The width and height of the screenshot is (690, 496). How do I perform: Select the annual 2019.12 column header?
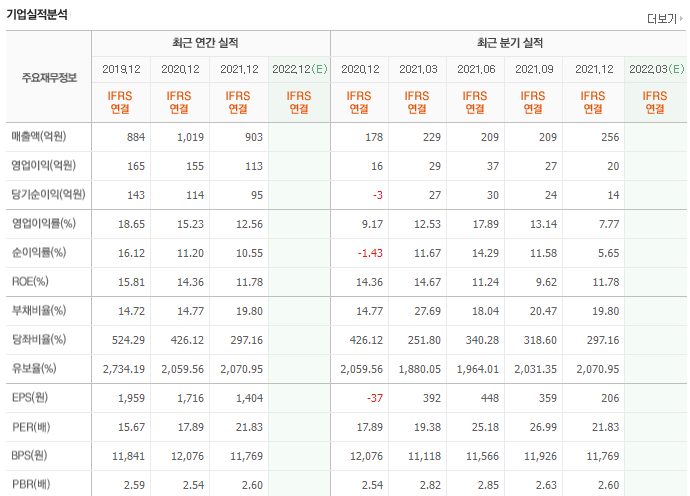coord(121,69)
